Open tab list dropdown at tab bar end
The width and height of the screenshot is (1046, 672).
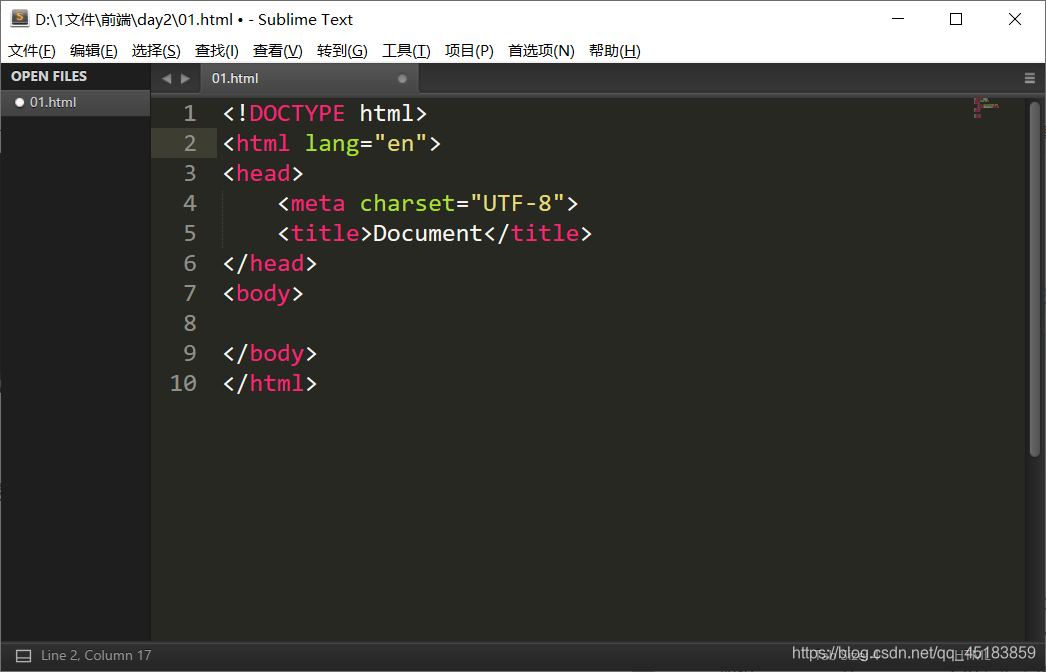(1030, 79)
